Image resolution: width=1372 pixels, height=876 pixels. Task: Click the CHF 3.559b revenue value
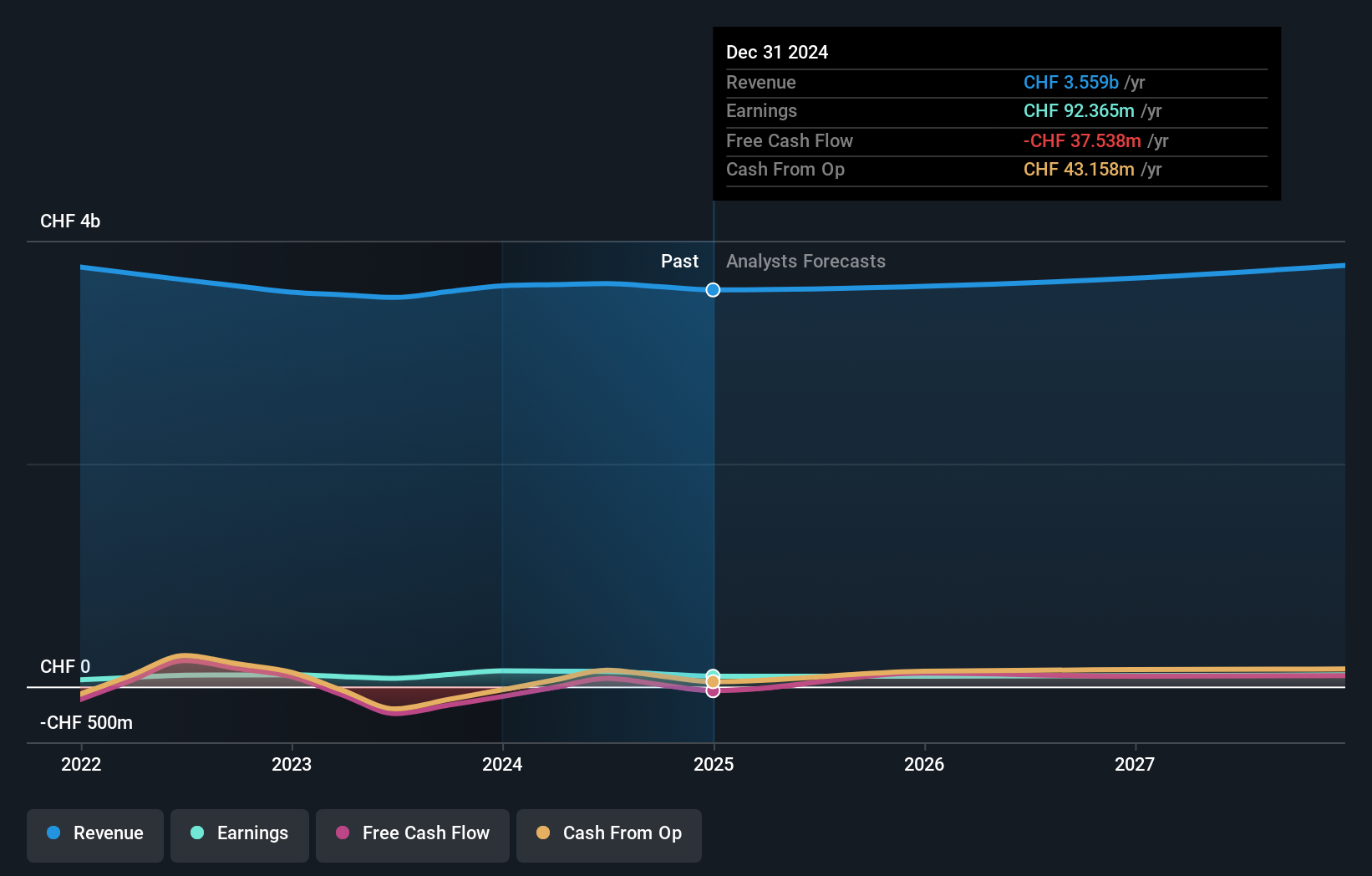pyautogui.click(x=1071, y=83)
